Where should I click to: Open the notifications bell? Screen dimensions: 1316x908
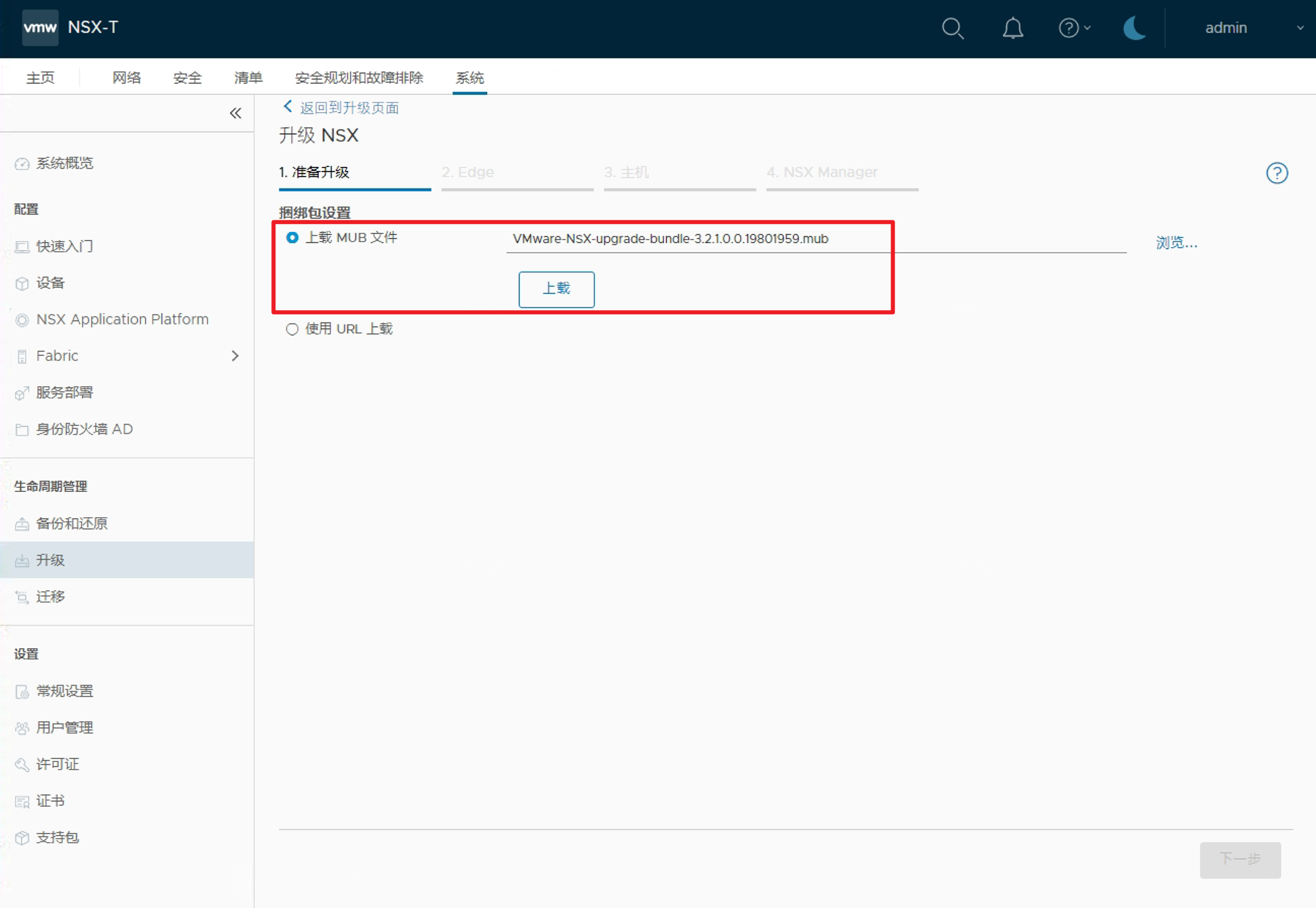click(x=1012, y=28)
